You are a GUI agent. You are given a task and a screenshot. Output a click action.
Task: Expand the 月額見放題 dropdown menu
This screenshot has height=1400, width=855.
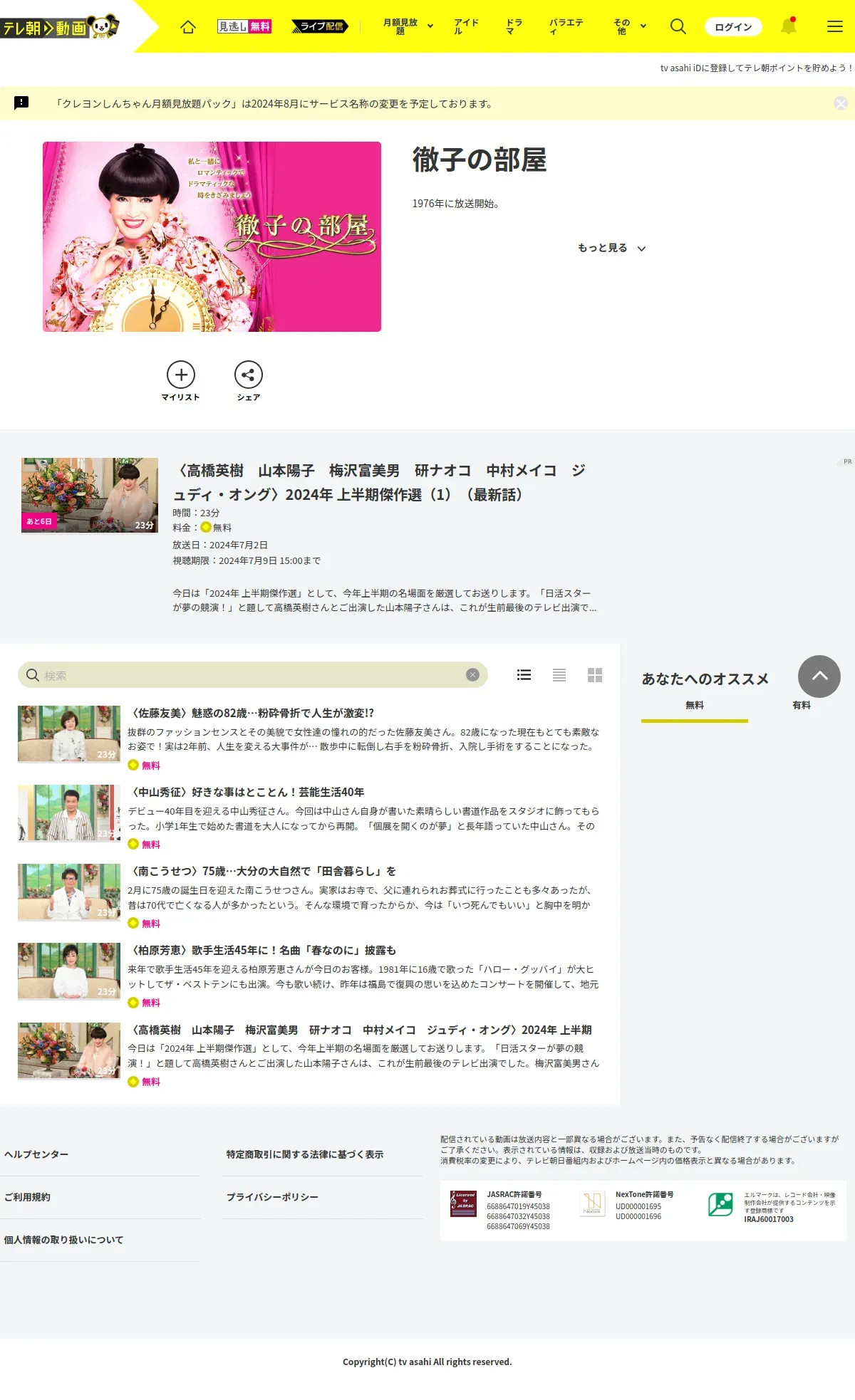click(x=408, y=26)
